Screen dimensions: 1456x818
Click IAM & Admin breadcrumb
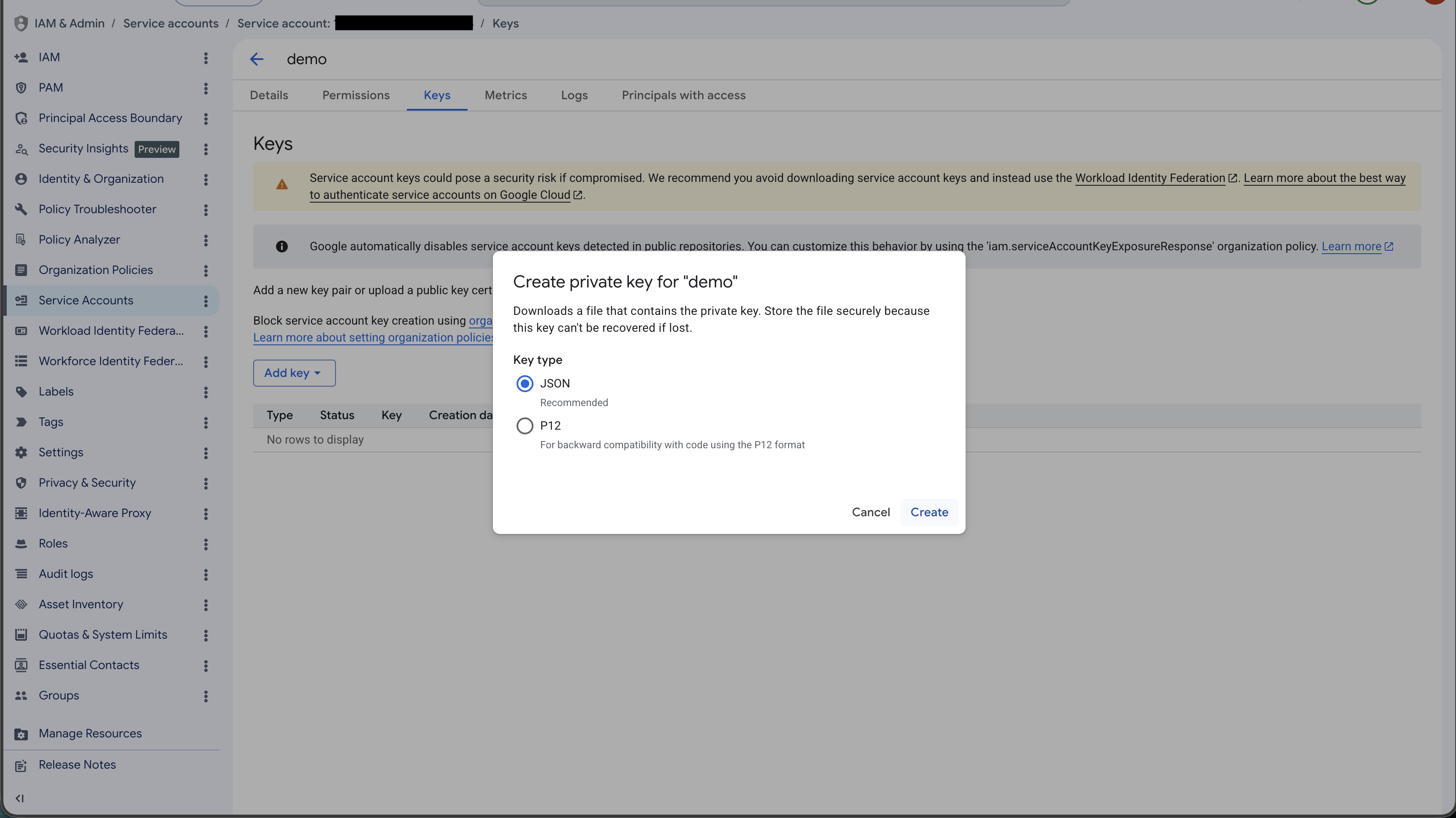pos(69,23)
